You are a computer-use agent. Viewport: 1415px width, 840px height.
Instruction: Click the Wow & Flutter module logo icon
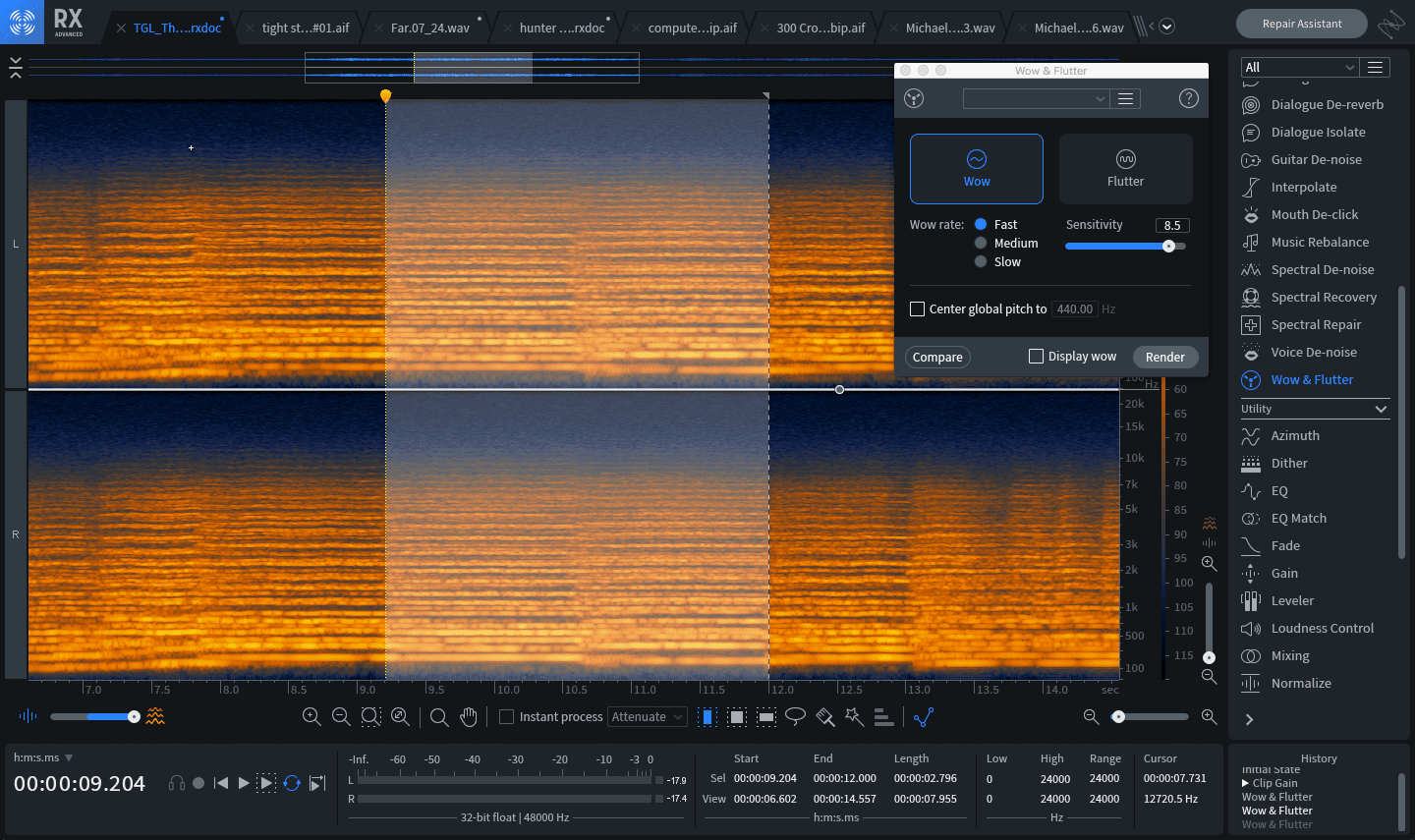[x=915, y=98]
